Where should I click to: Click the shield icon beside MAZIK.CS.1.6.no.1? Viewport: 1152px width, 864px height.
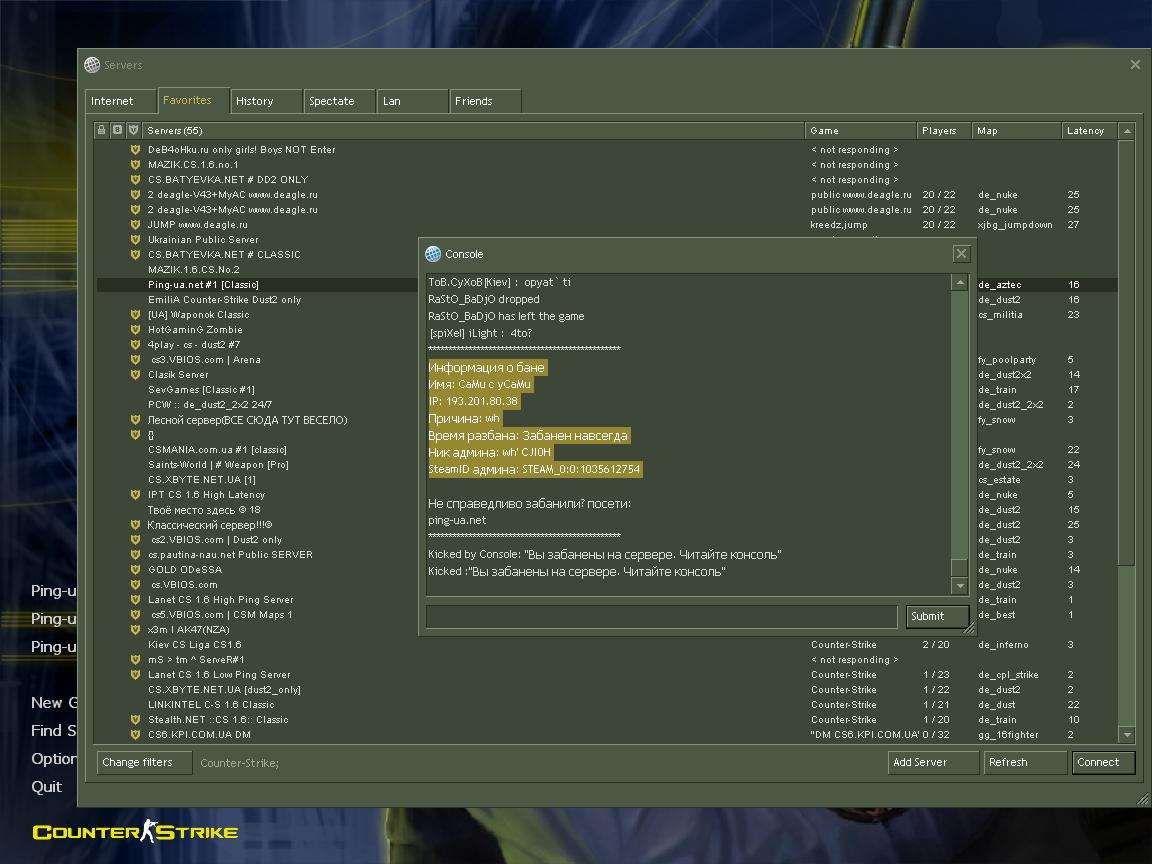coord(135,165)
